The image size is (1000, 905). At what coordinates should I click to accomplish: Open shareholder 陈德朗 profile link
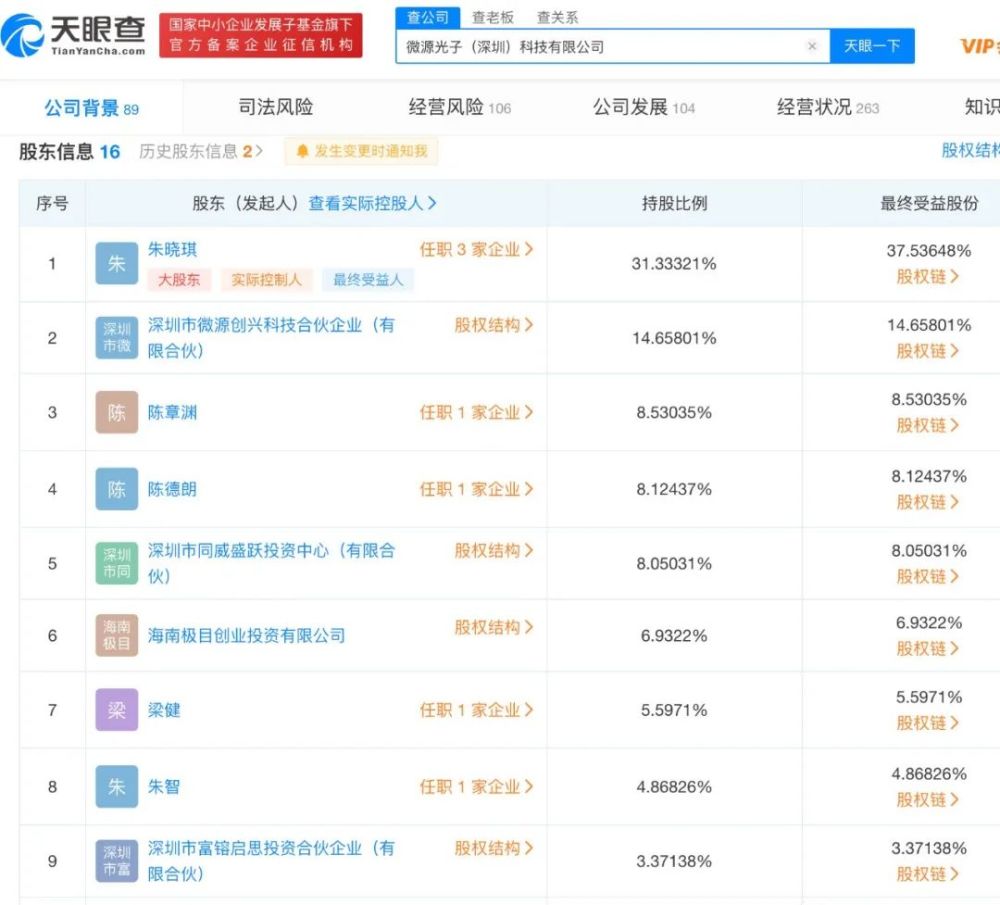coord(172,489)
